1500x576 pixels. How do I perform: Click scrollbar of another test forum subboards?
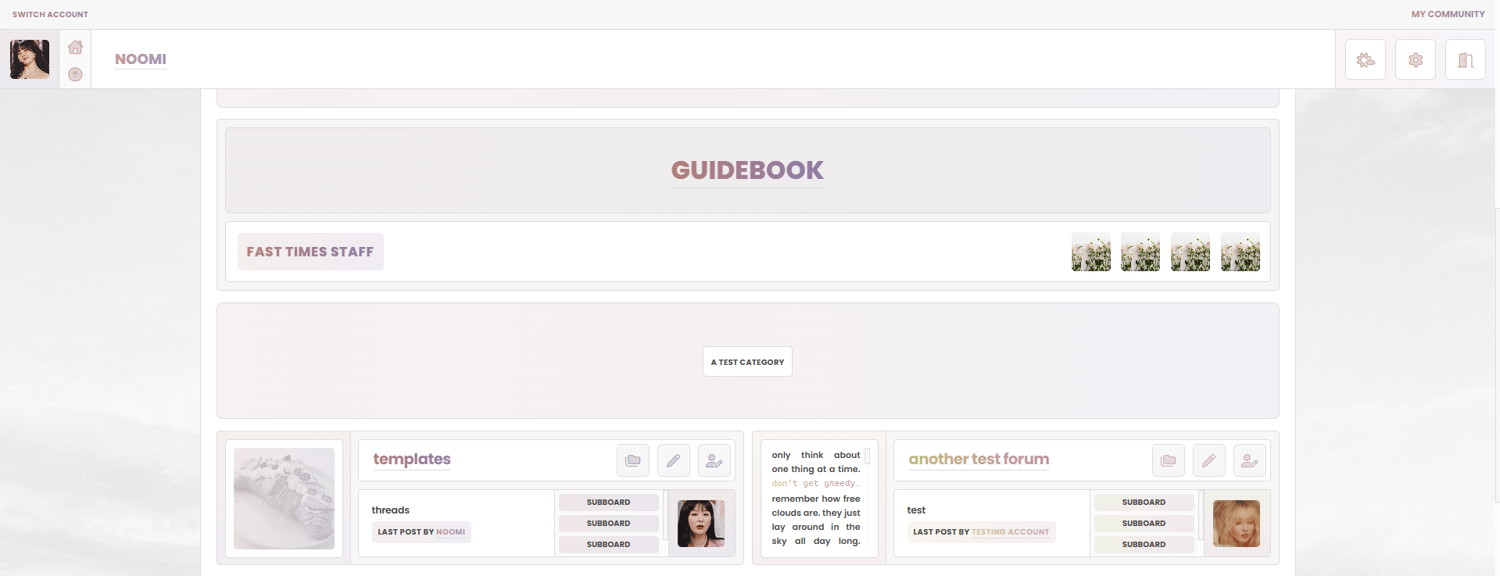(1200, 515)
